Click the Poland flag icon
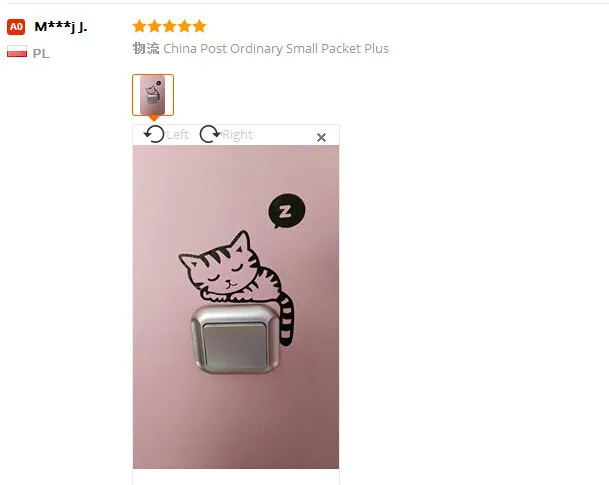The image size is (609, 485). point(17,52)
